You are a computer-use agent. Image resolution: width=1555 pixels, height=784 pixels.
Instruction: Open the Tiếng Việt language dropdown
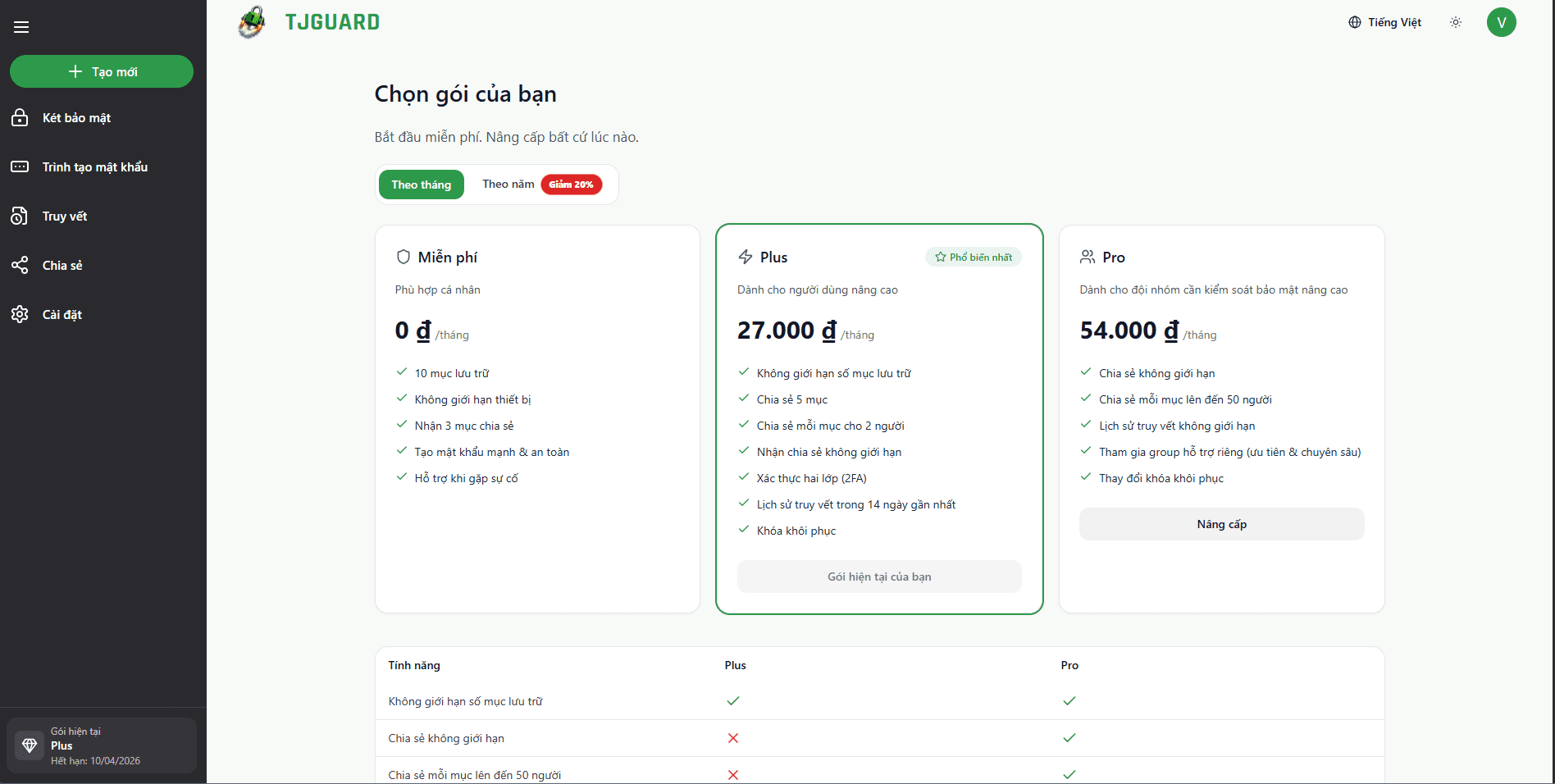pyautogui.click(x=1385, y=22)
